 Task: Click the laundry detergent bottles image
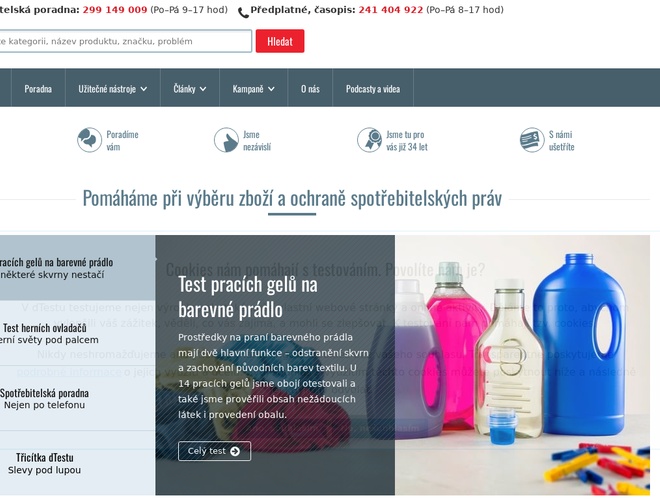[x=522, y=365]
